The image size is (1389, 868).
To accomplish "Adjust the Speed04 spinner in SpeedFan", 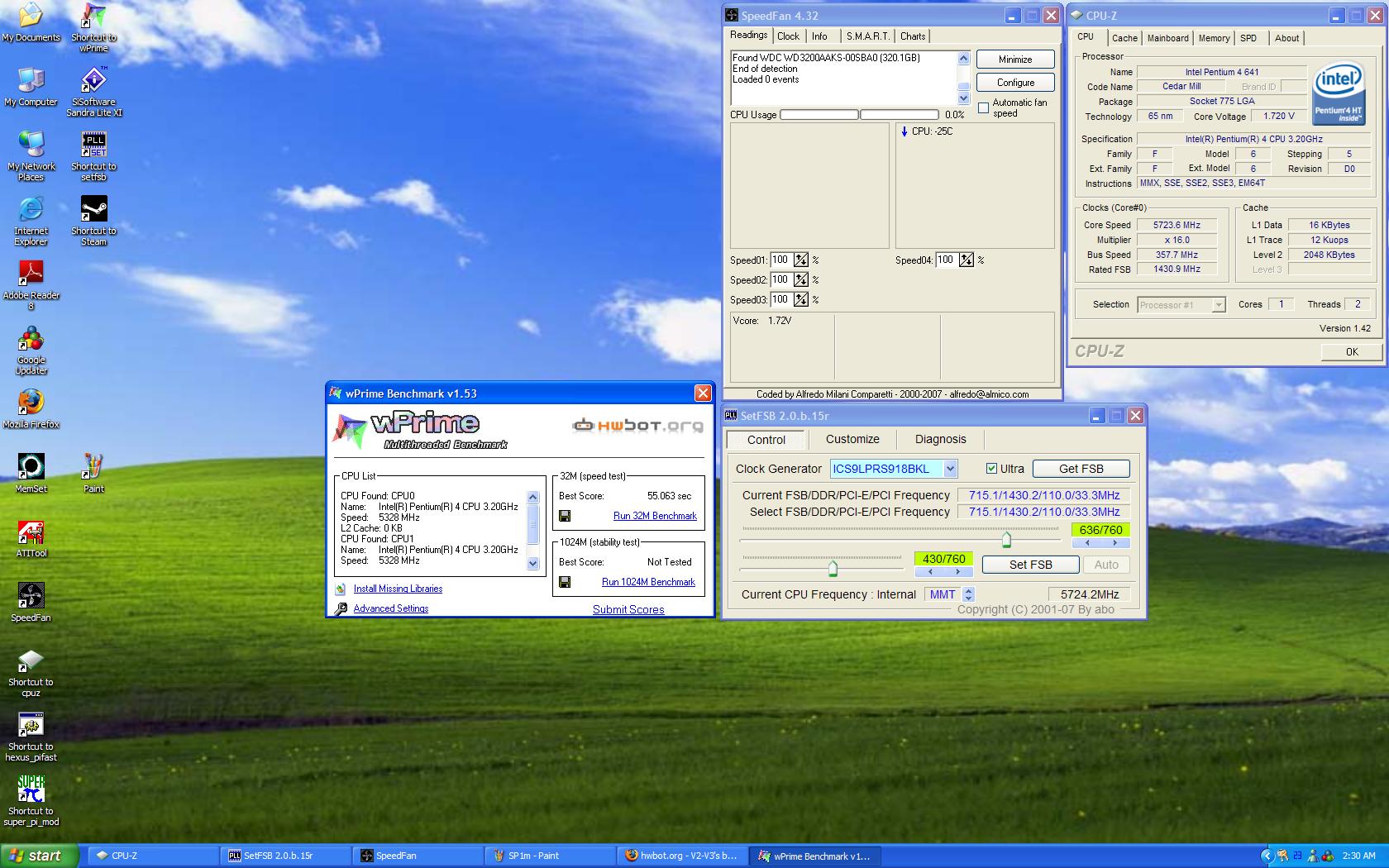I will [x=967, y=260].
